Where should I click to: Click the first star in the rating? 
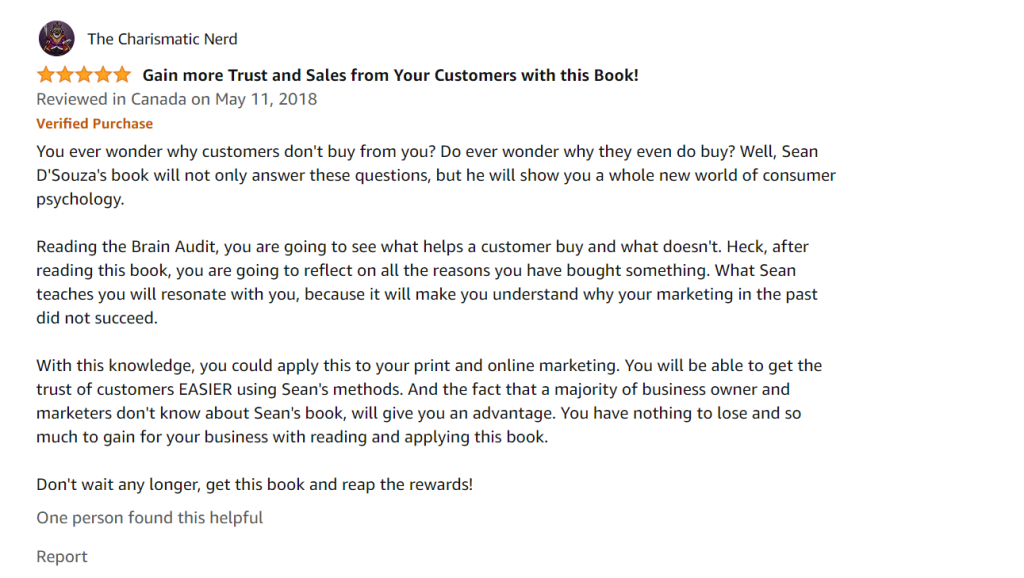[x=46, y=75]
